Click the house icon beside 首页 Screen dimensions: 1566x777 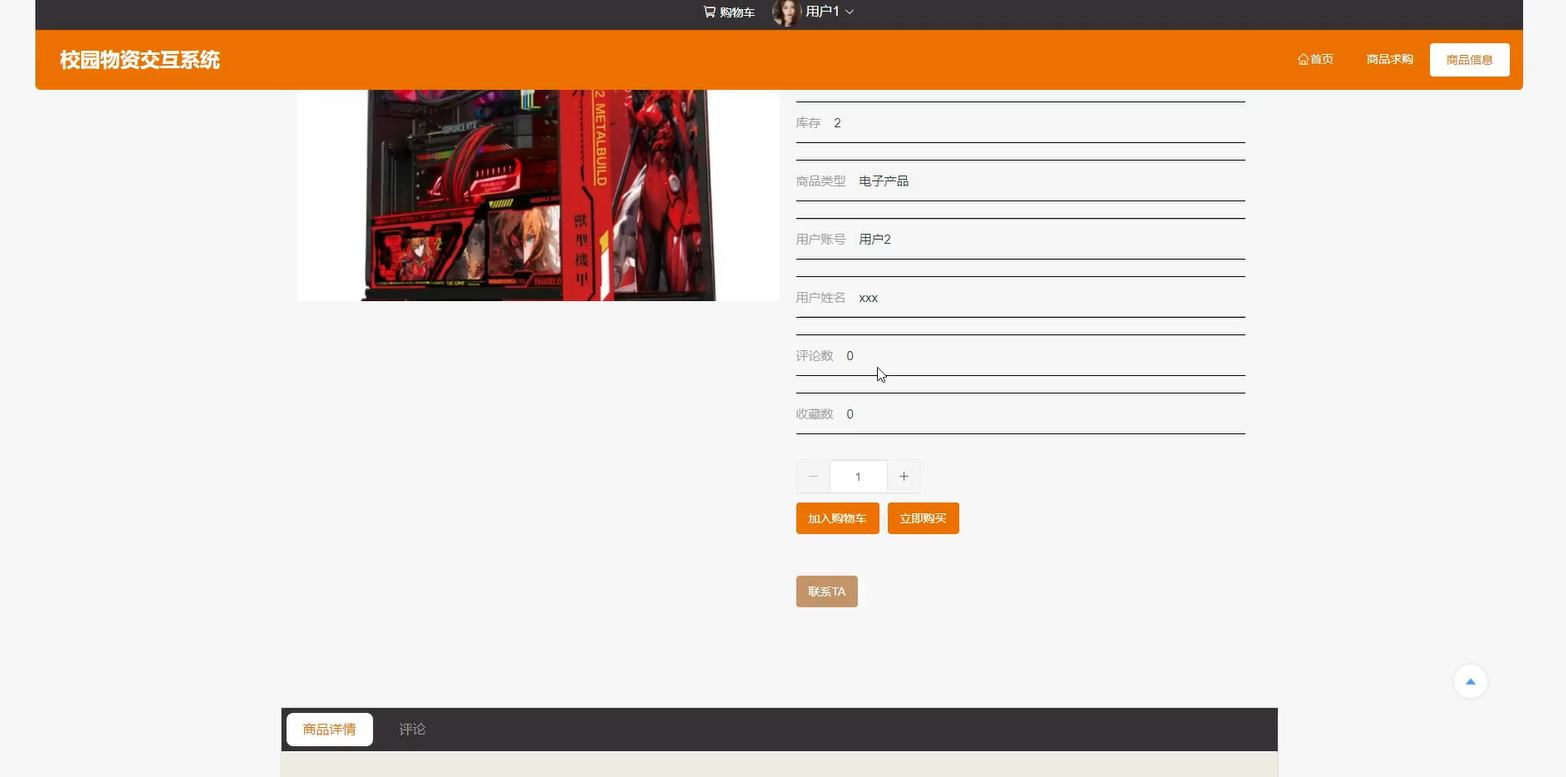(1303, 60)
